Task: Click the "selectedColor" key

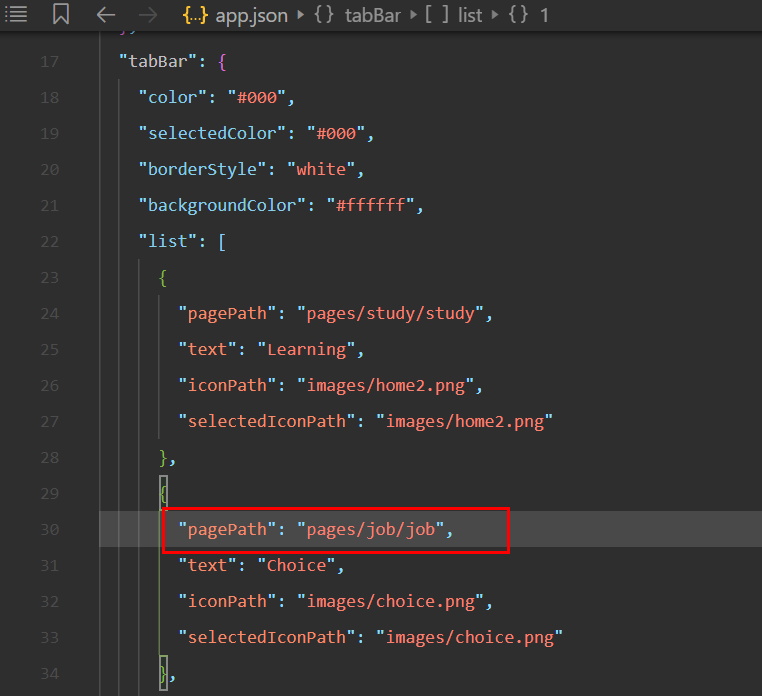Action: 212,134
